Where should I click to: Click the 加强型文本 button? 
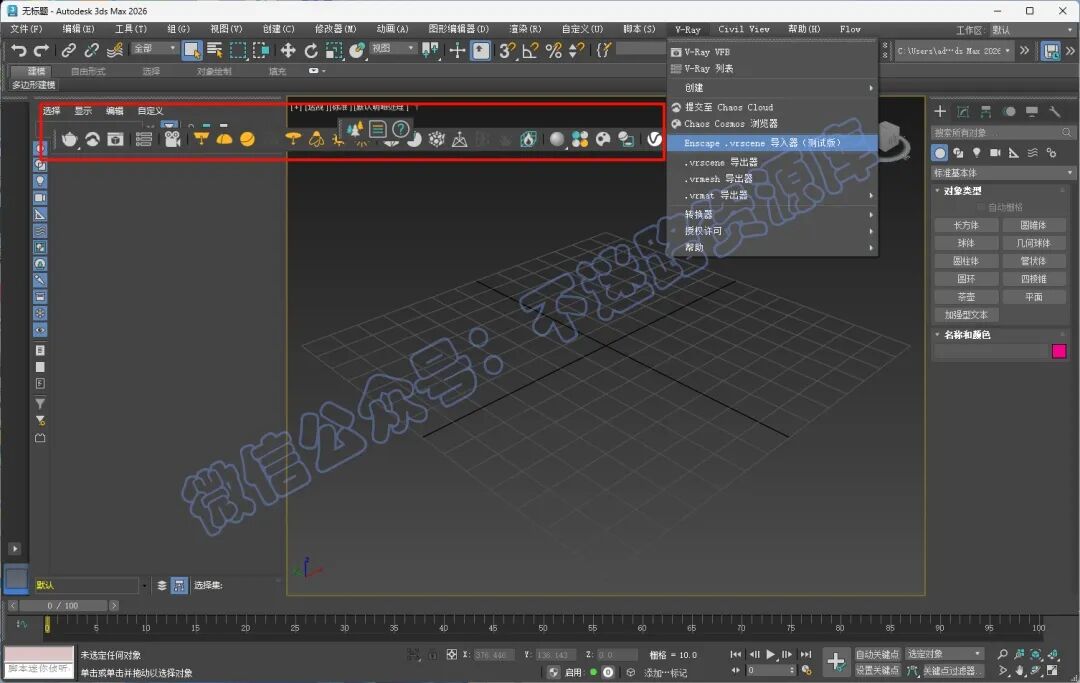[966, 315]
